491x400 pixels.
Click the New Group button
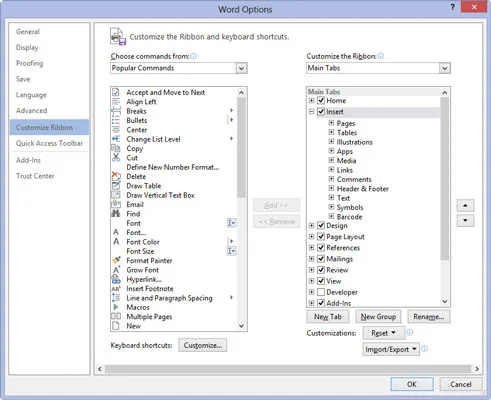(x=378, y=317)
